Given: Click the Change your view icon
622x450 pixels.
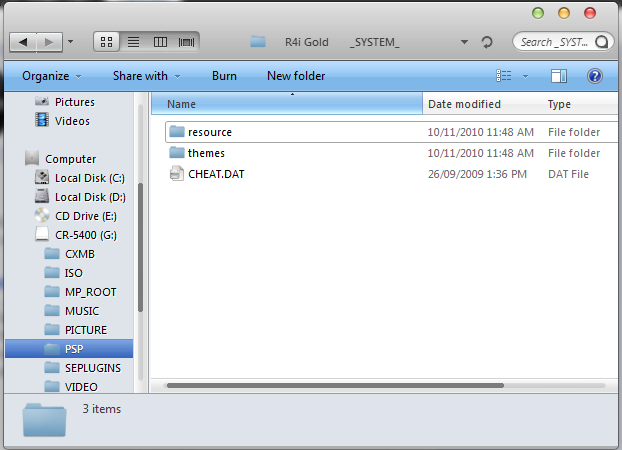Looking at the screenshot, I should (503, 76).
